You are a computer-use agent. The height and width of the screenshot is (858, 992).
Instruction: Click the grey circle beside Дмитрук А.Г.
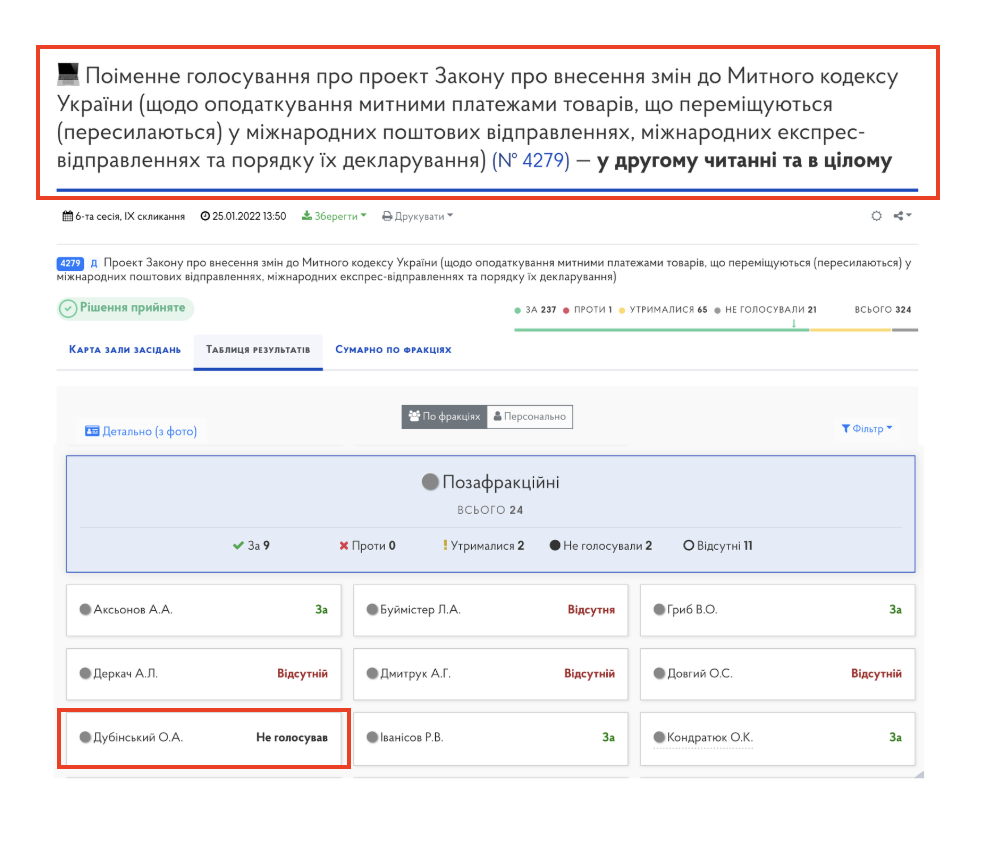(x=373, y=673)
